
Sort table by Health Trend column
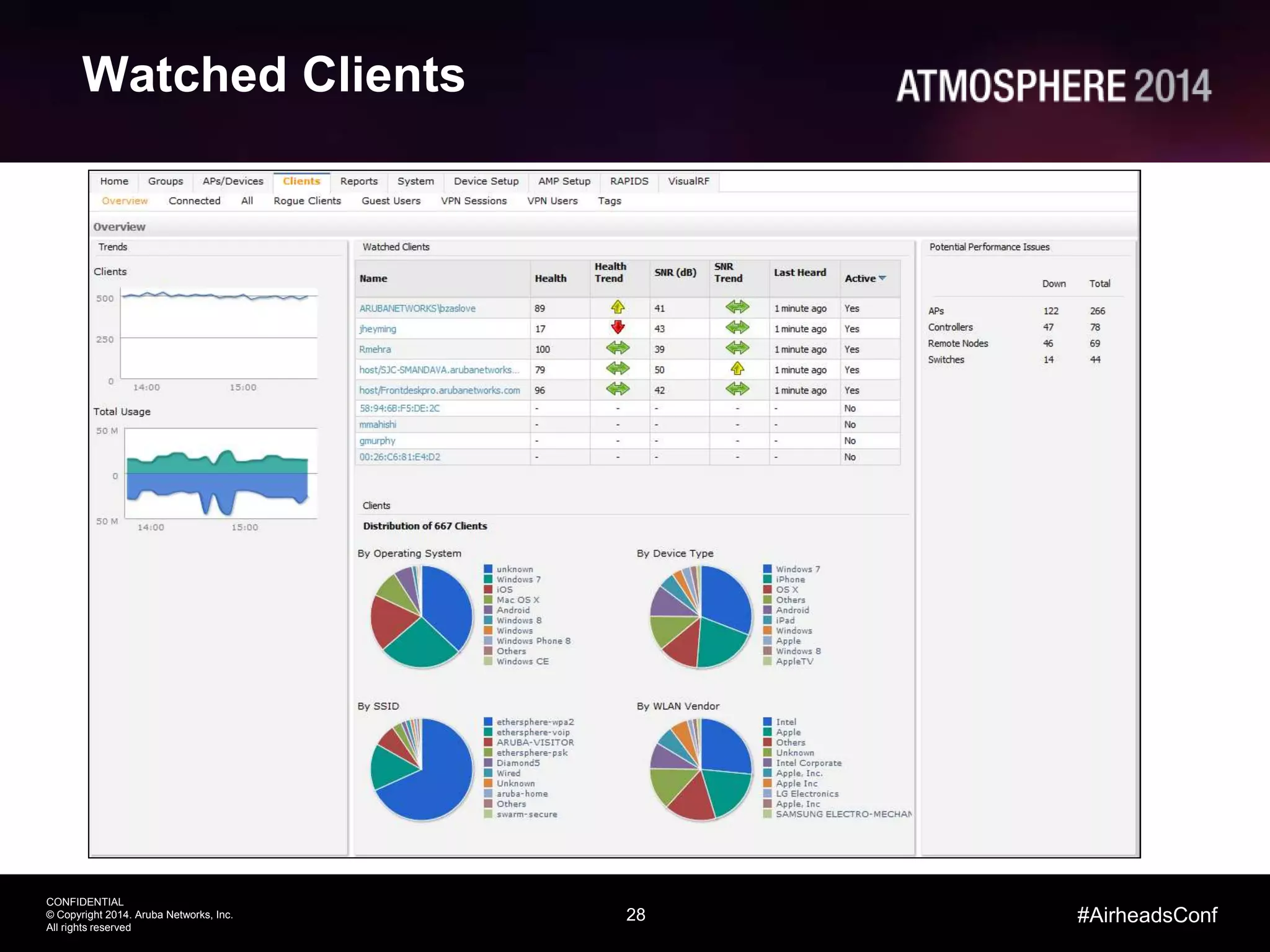point(611,273)
